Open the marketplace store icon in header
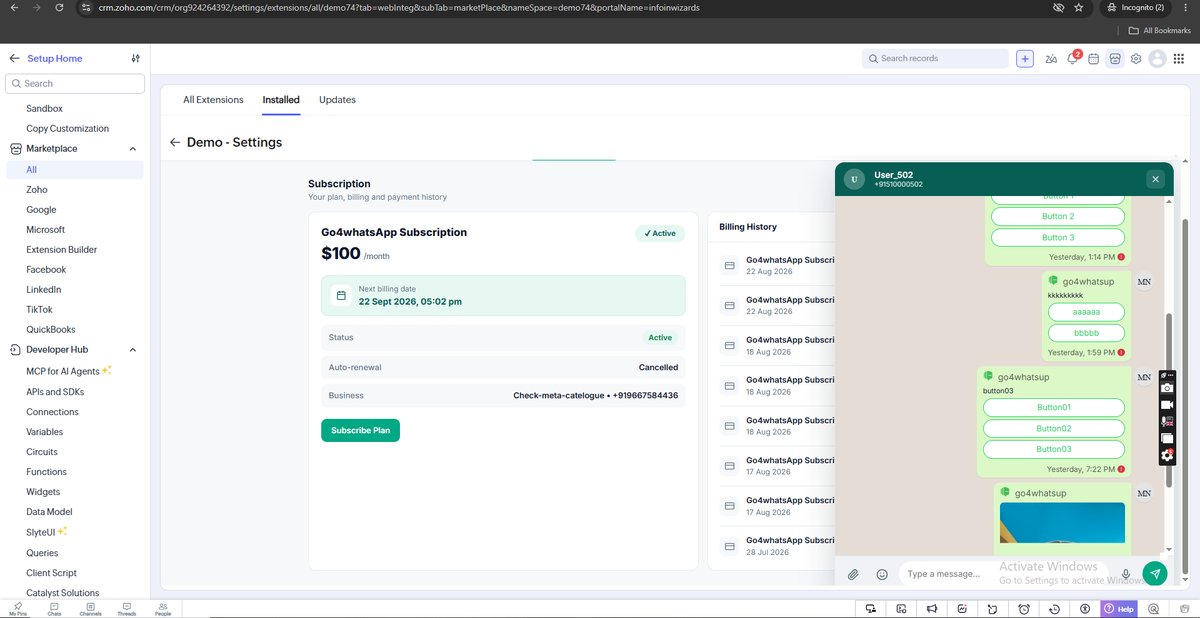 coord(1115,59)
